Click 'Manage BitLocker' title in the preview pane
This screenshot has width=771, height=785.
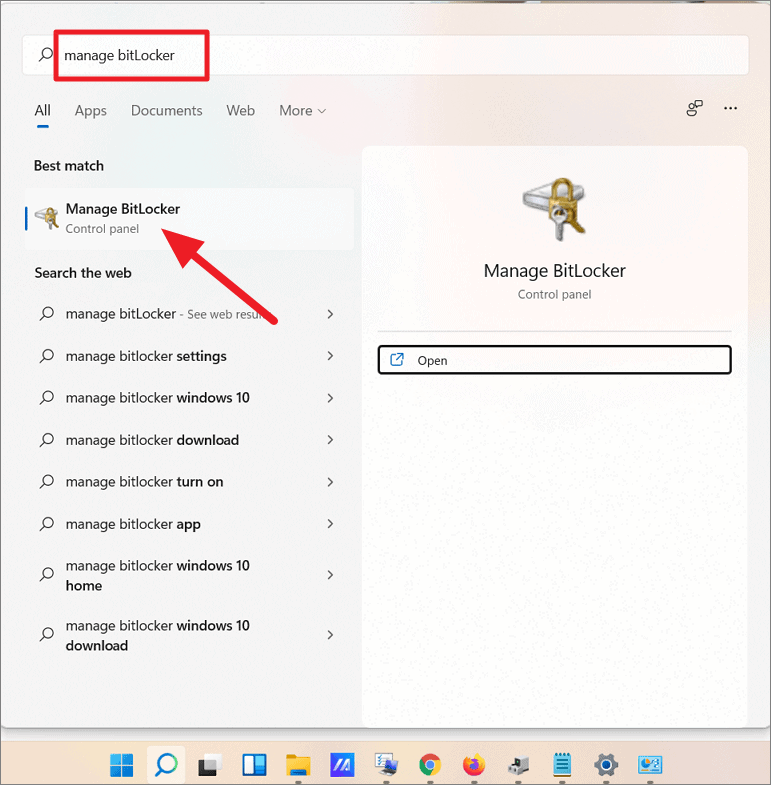[x=555, y=271]
